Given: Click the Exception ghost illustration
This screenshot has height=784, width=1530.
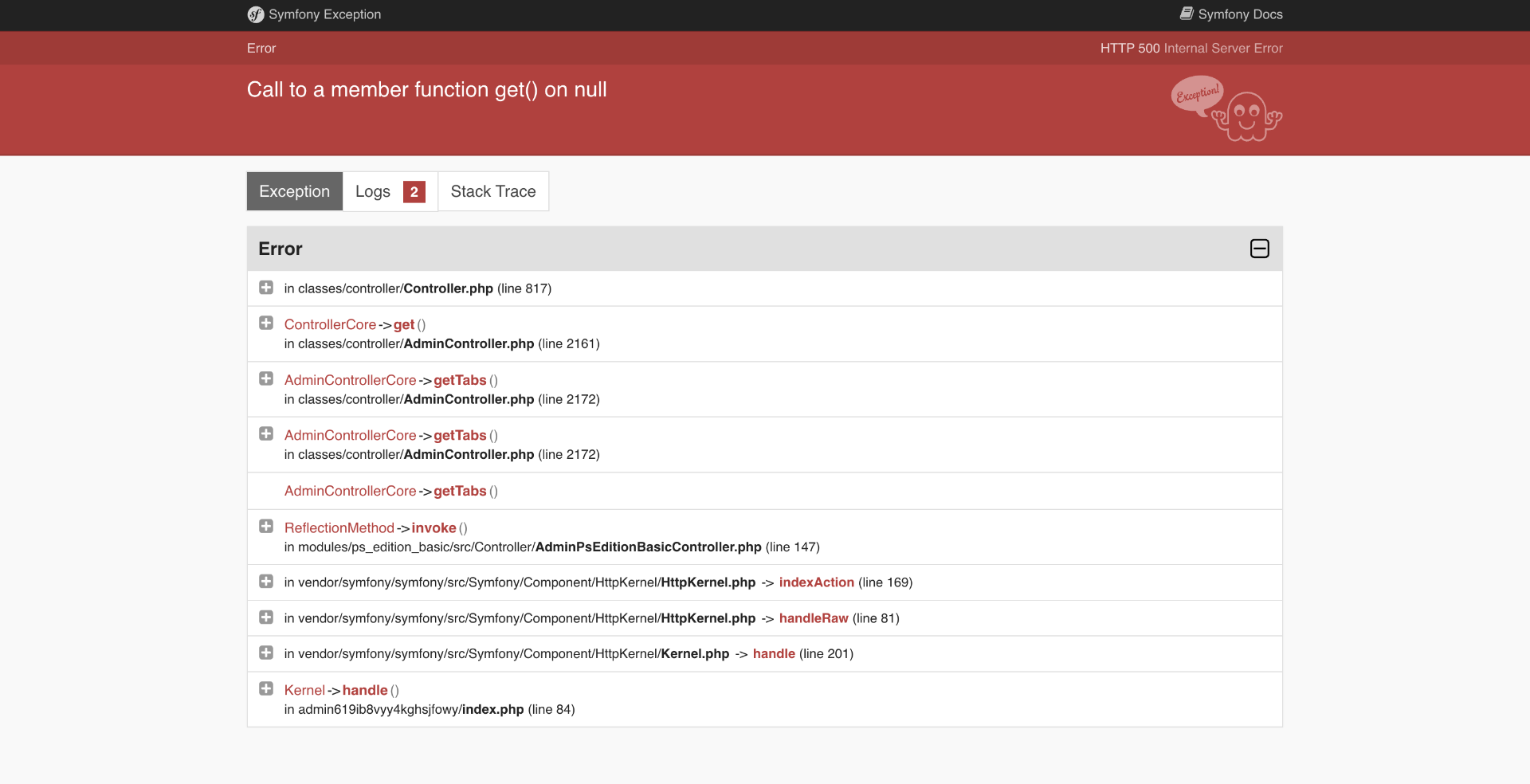Looking at the screenshot, I should (1226, 108).
